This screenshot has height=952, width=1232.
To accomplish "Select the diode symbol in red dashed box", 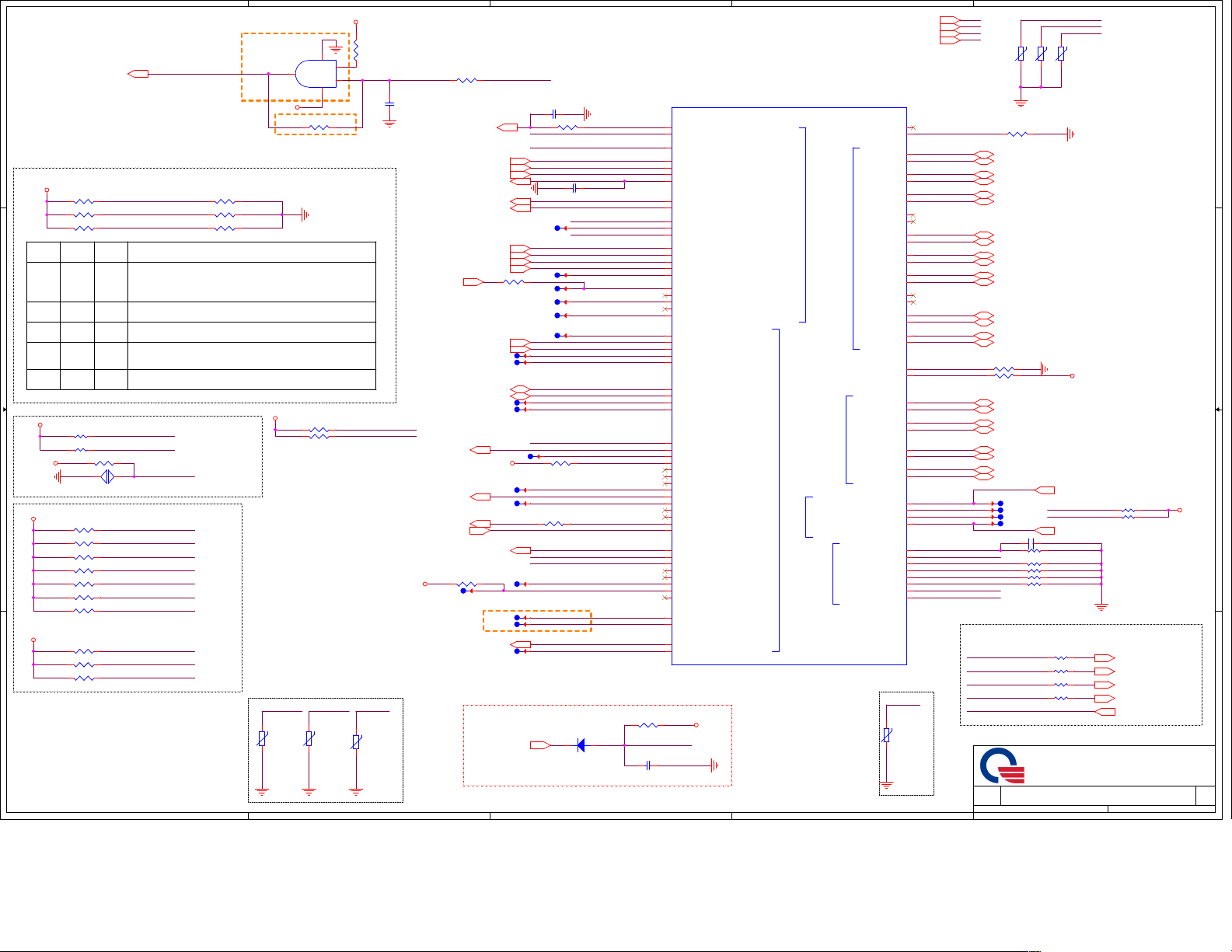I will pos(581,745).
